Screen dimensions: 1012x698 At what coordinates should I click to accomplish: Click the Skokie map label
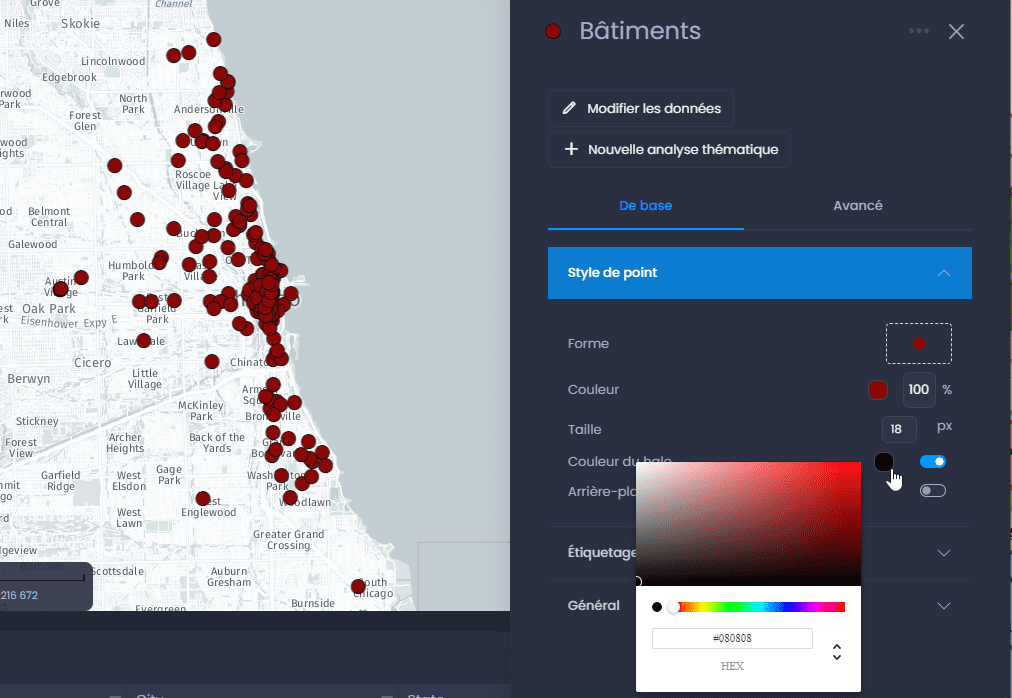80,23
